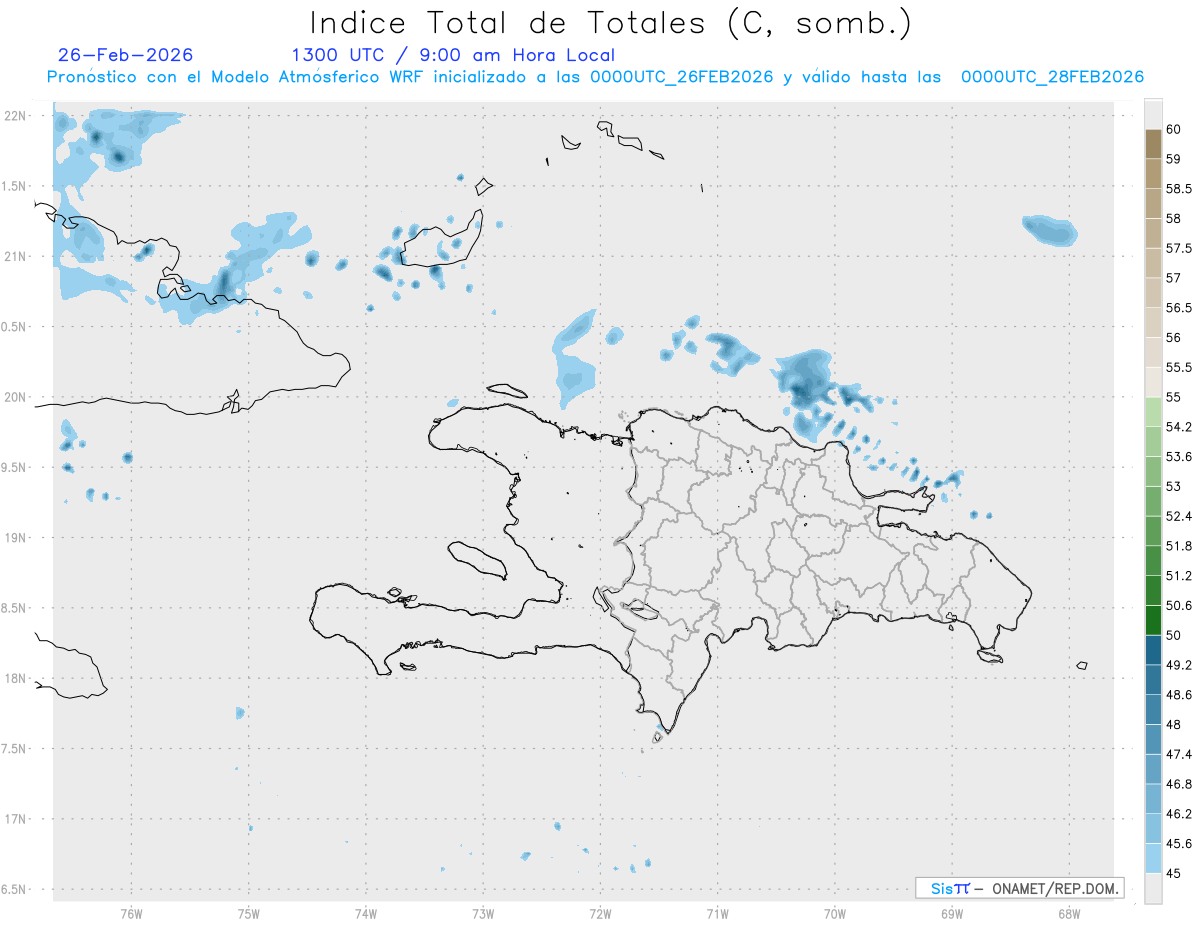Click the "56.5" legend value
The image size is (1200, 927).
click(1178, 308)
